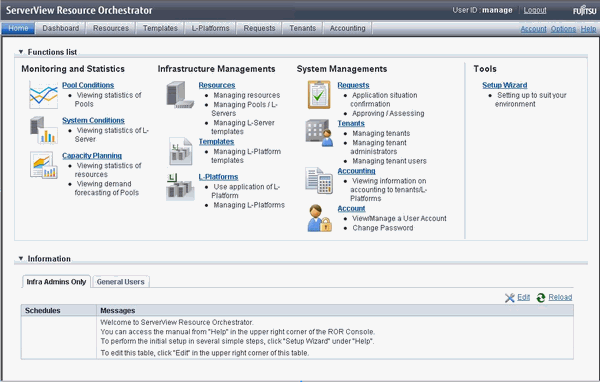The width and height of the screenshot is (600, 382).
Task: Click the Requests clipboard checkmark icon
Action: 319,95
